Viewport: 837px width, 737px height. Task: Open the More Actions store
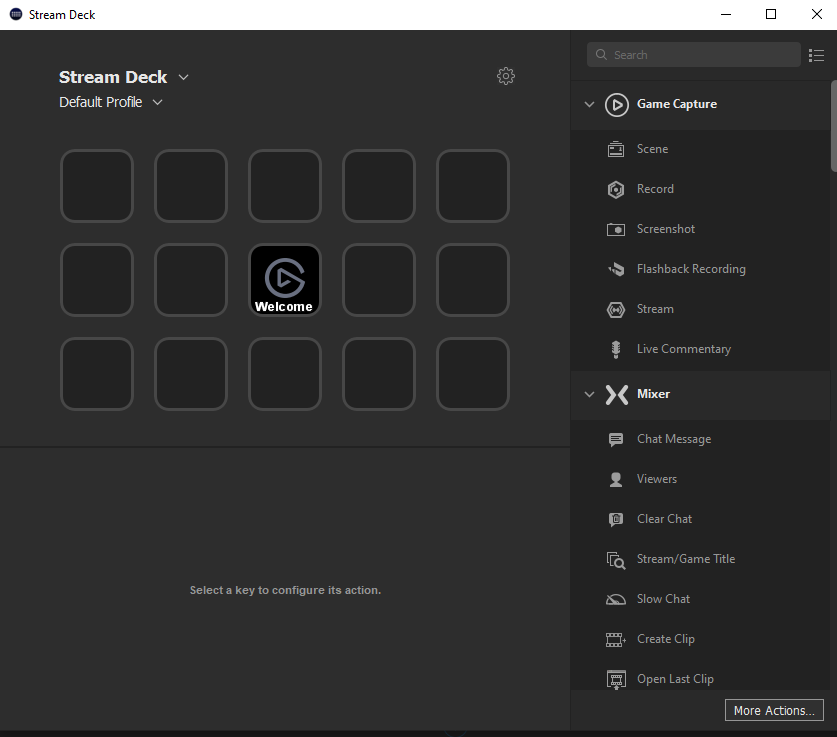tap(774, 710)
